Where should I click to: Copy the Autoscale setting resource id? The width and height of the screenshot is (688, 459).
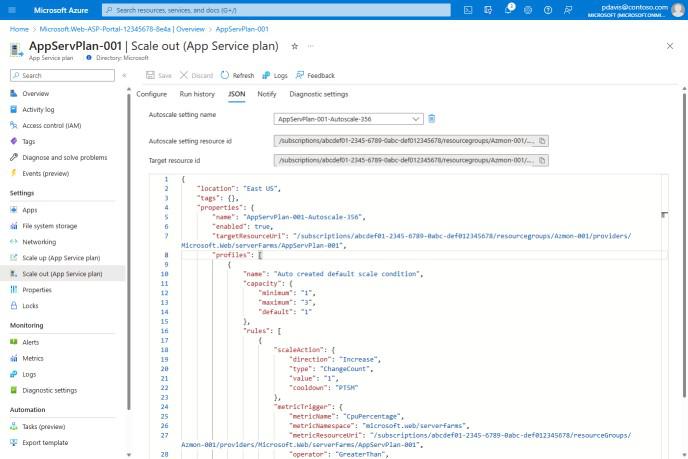click(542, 141)
